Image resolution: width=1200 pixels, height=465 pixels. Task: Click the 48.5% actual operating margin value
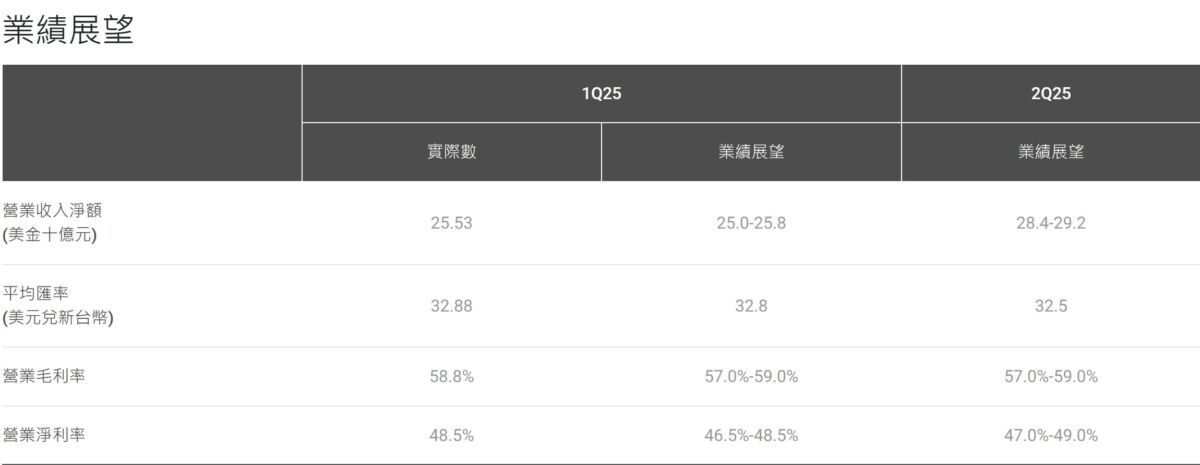coord(451,436)
